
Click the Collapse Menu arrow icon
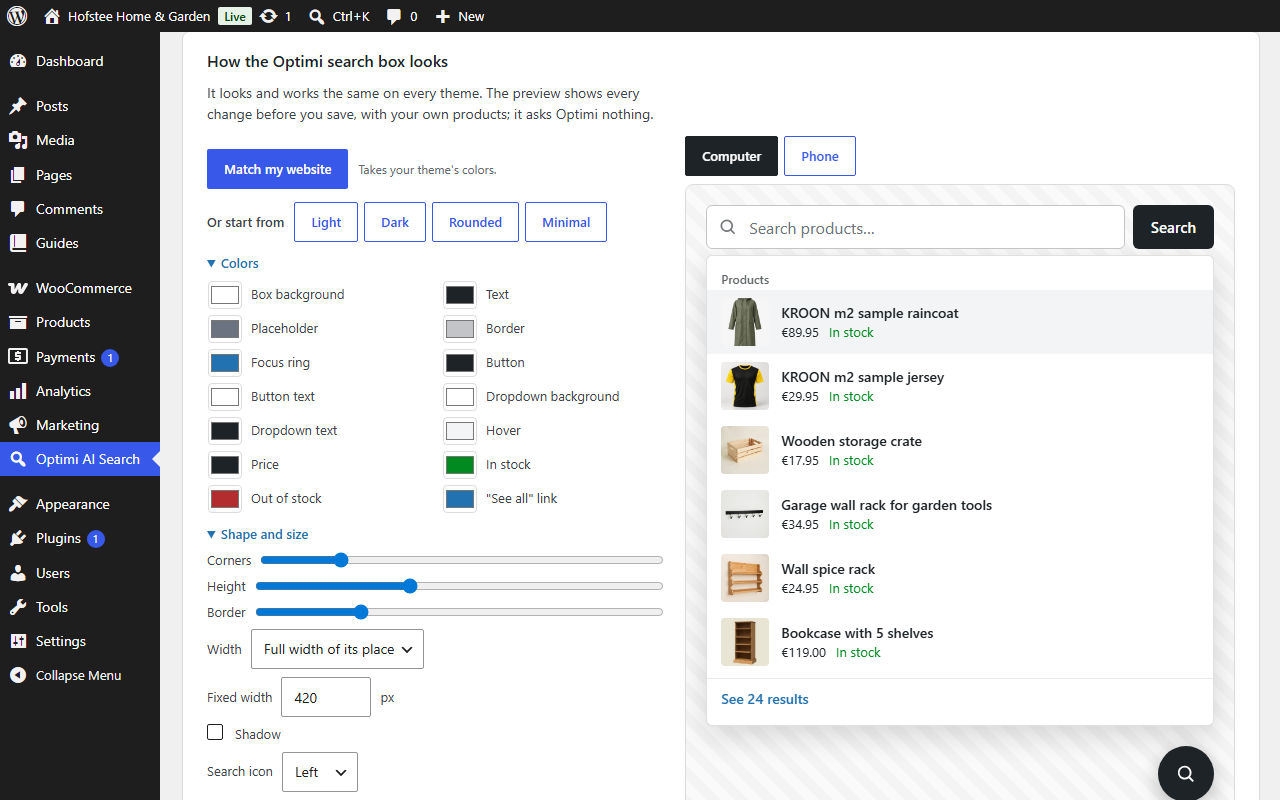[x=18, y=675]
